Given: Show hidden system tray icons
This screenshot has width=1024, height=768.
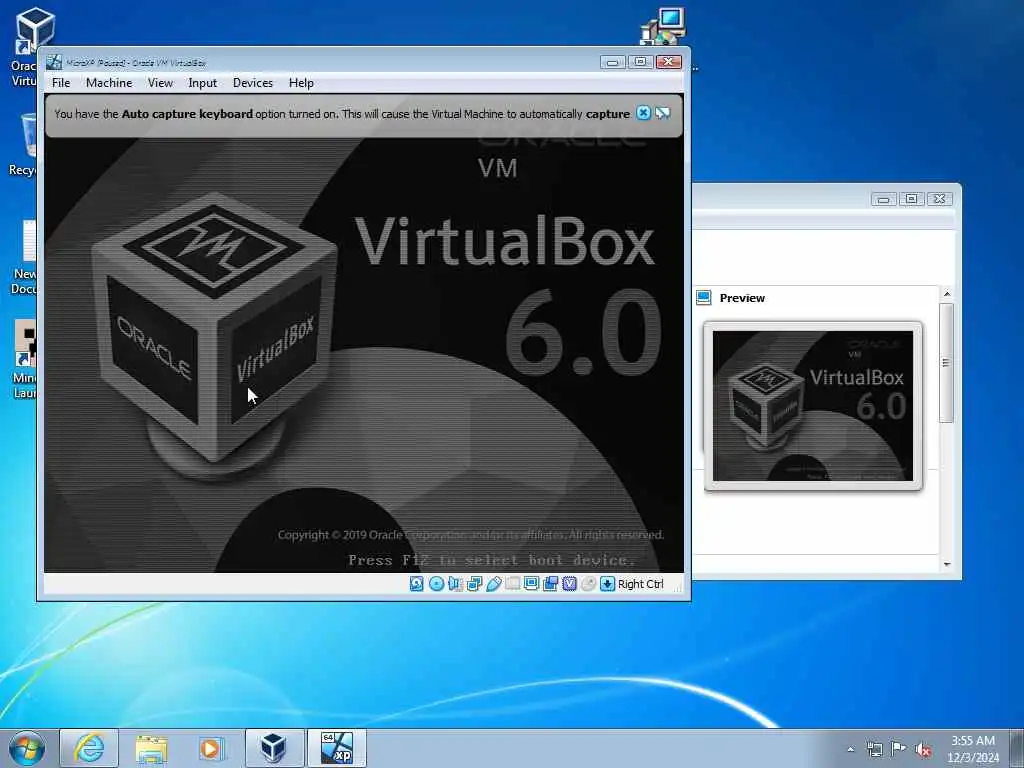Looking at the screenshot, I should 850,749.
